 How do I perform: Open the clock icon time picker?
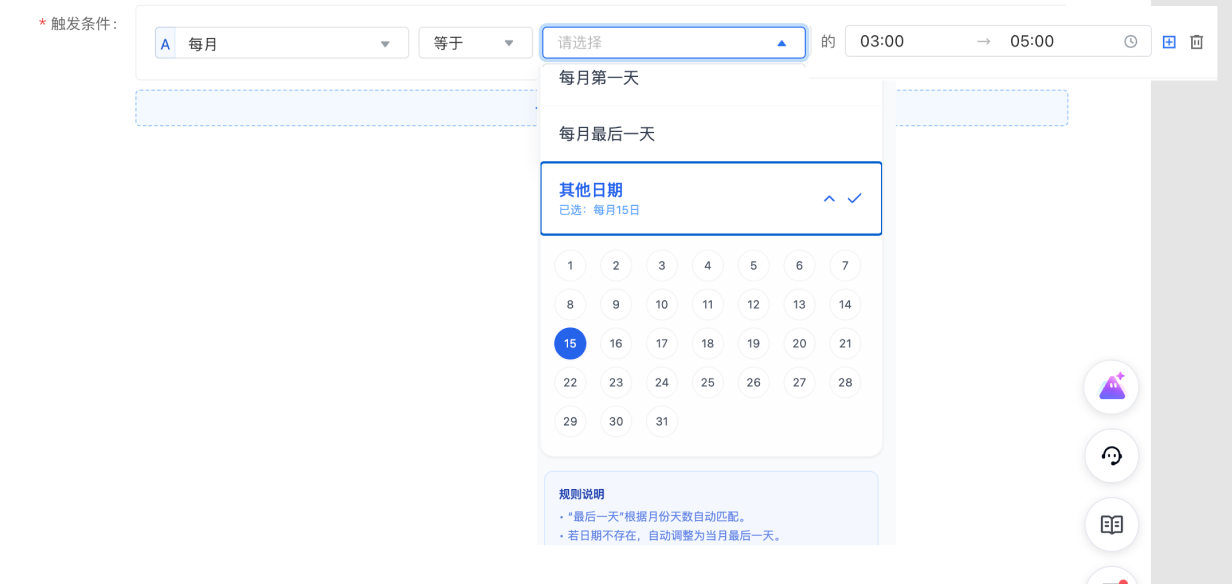(x=1131, y=42)
